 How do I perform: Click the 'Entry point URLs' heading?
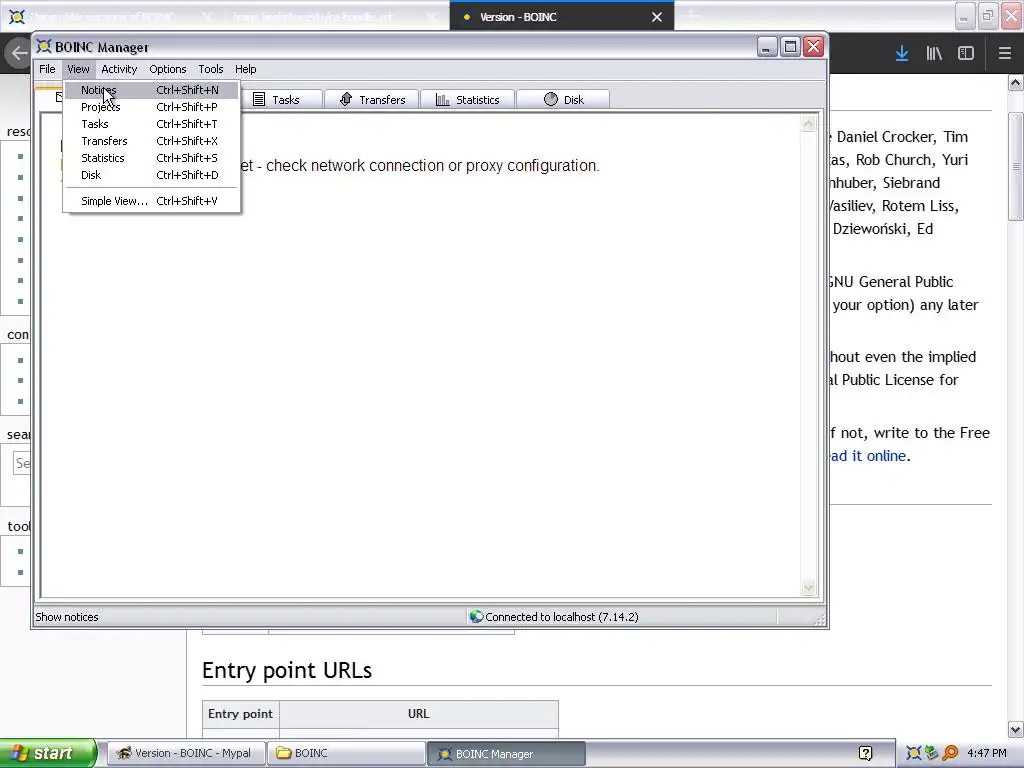click(x=287, y=671)
